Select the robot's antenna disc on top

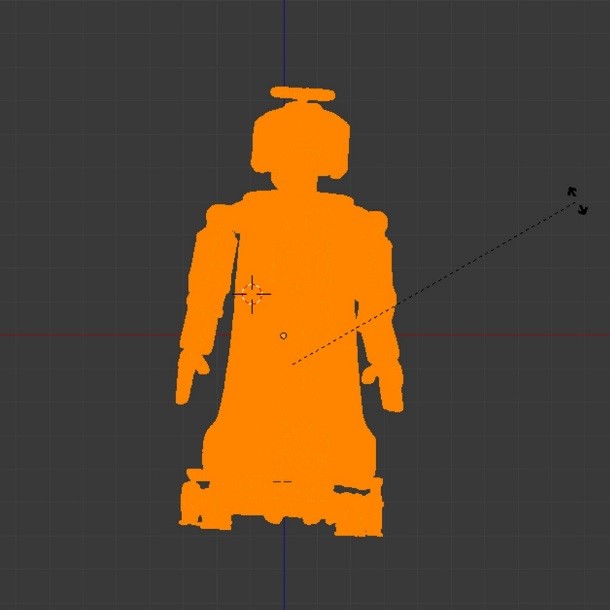tap(302, 94)
